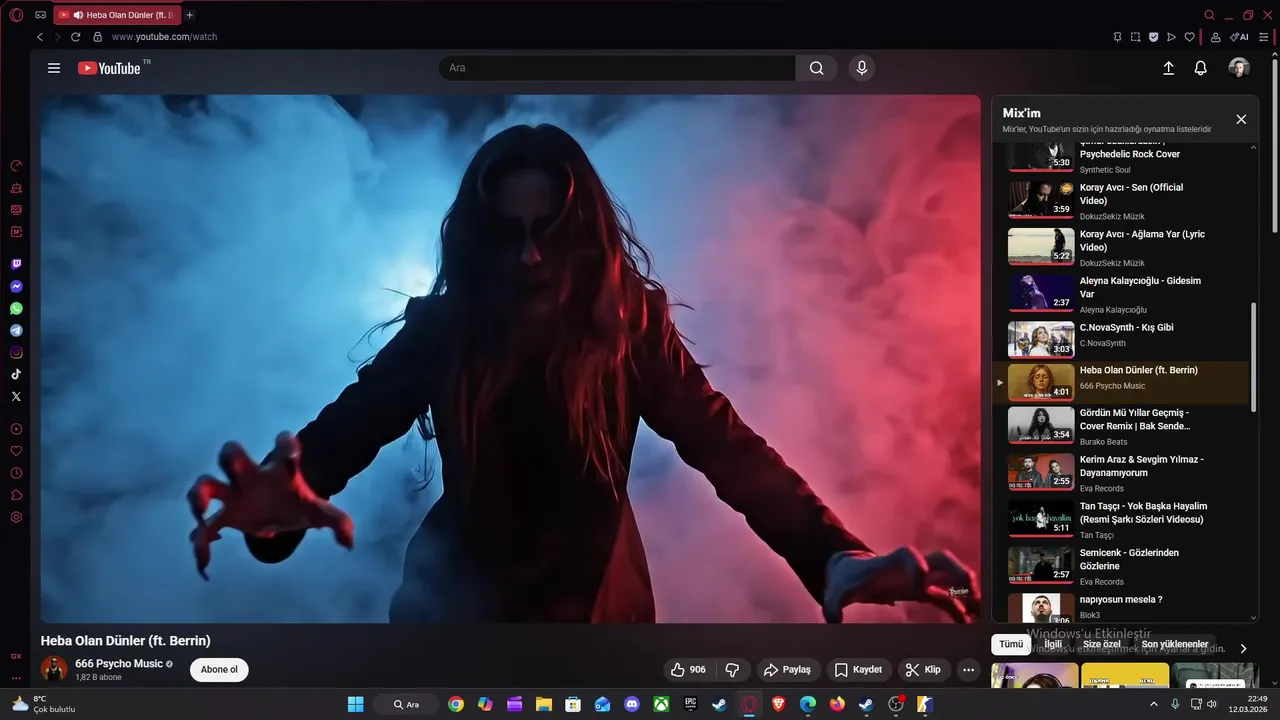Dislike the video with thumbs-down icon
Image resolution: width=1280 pixels, height=720 pixels.
coord(732,670)
